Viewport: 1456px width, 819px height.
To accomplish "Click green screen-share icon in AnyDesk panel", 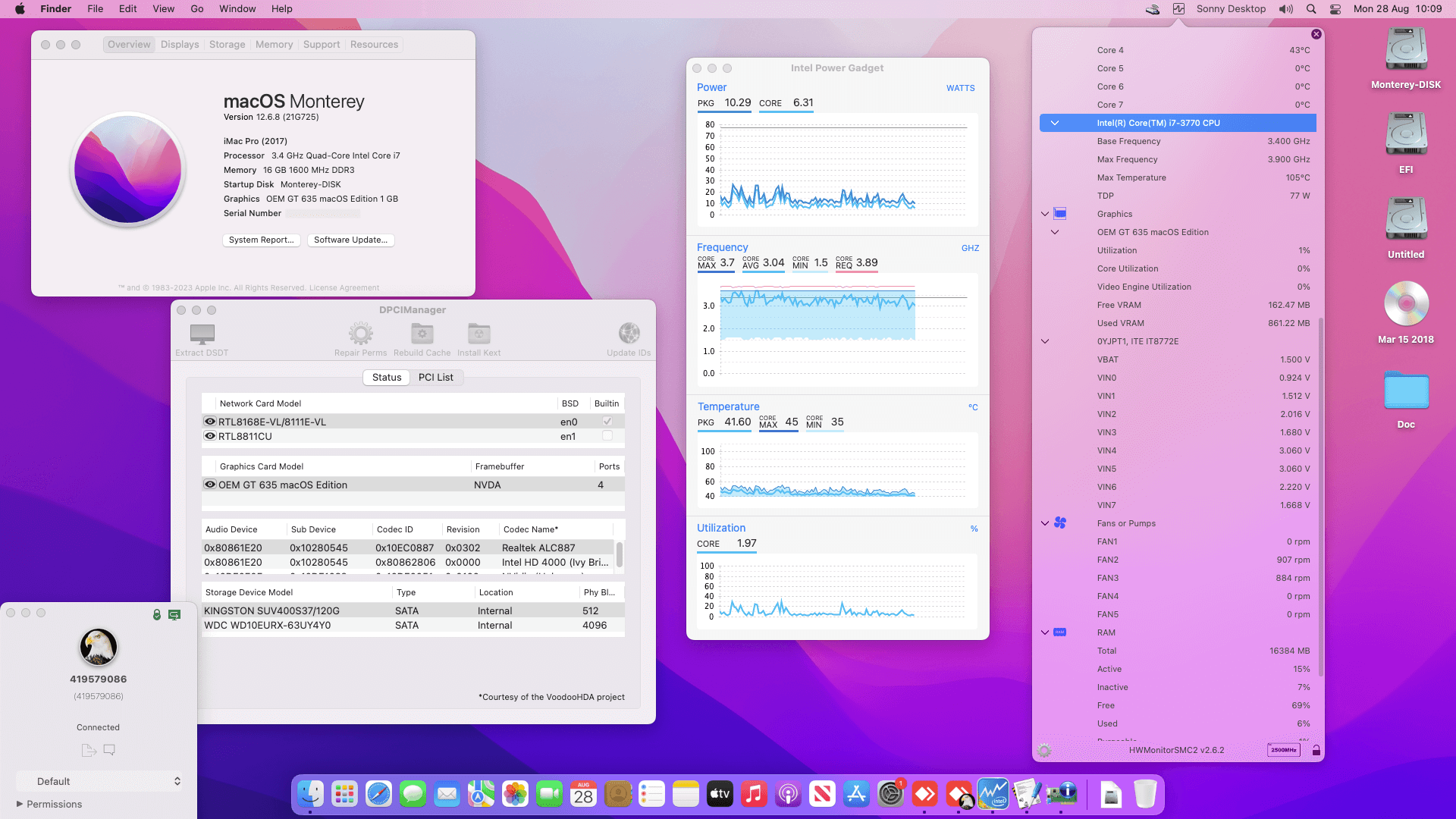I will 174,615.
